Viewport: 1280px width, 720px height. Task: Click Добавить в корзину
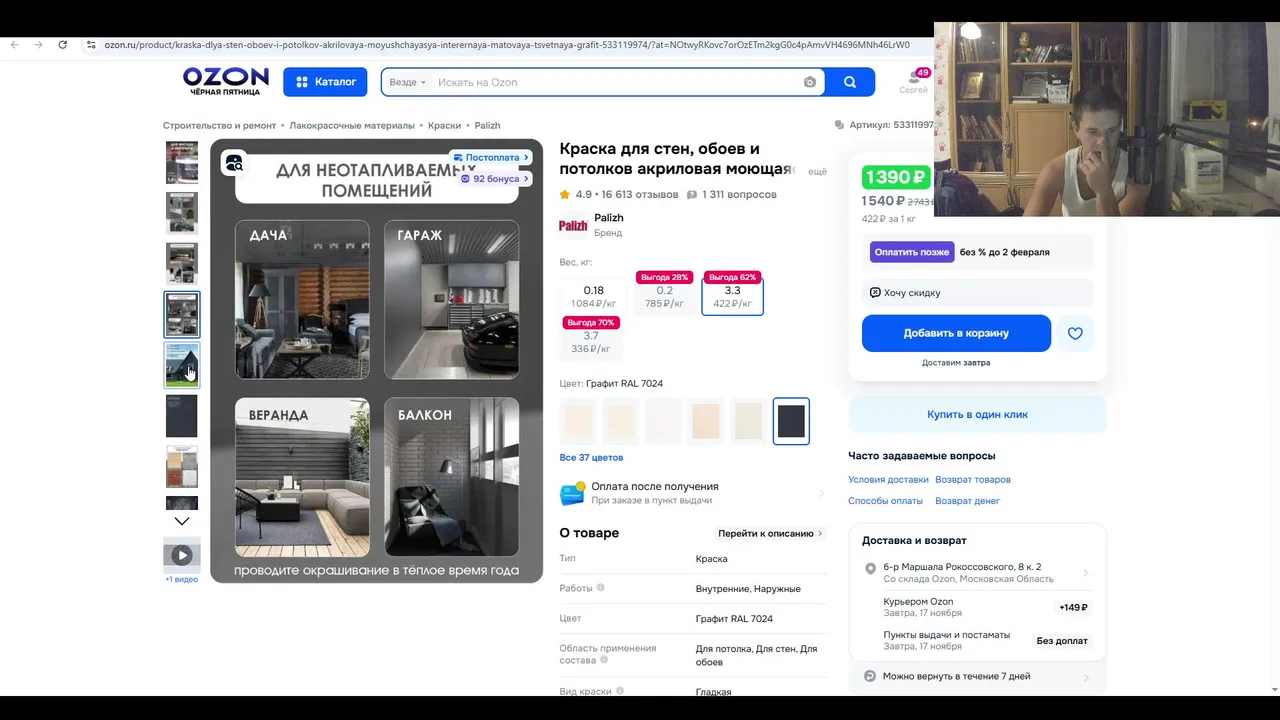(x=956, y=333)
